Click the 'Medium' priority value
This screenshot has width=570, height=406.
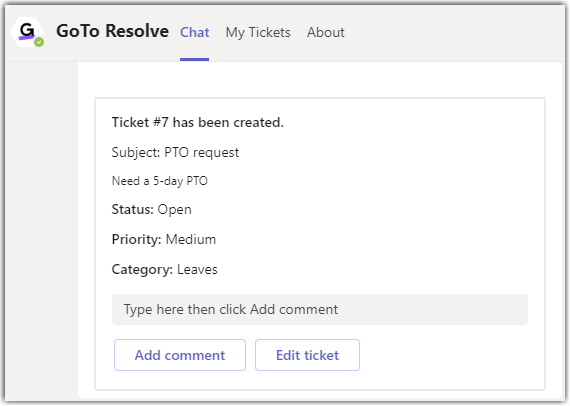pyautogui.click(x=191, y=240)
